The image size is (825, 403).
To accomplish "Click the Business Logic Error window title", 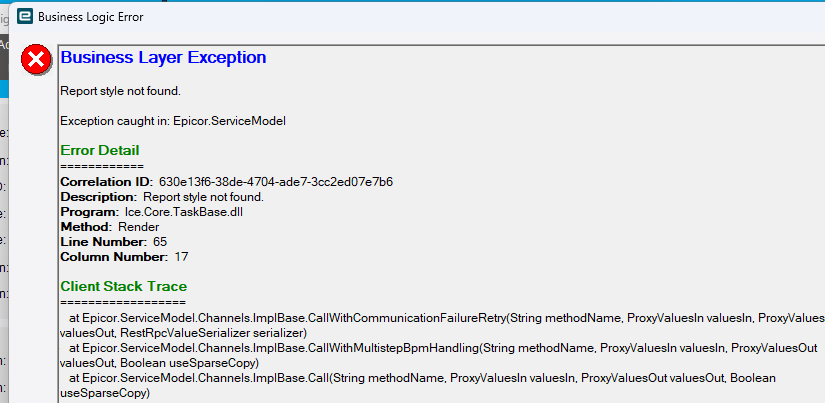I will (x=89, y=15).
